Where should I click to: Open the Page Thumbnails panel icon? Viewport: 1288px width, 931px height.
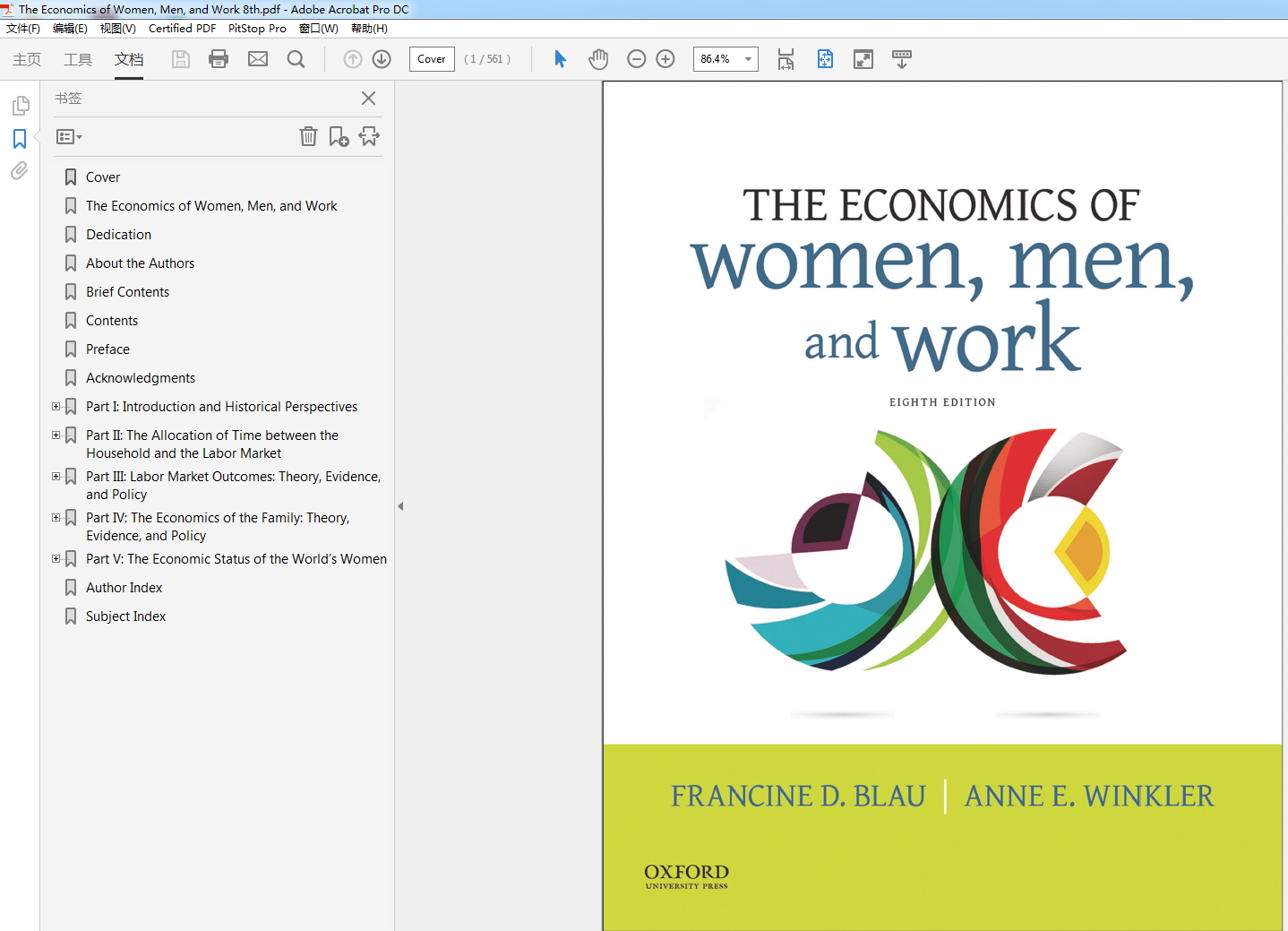pyautogui.click(x=20, y=106)
